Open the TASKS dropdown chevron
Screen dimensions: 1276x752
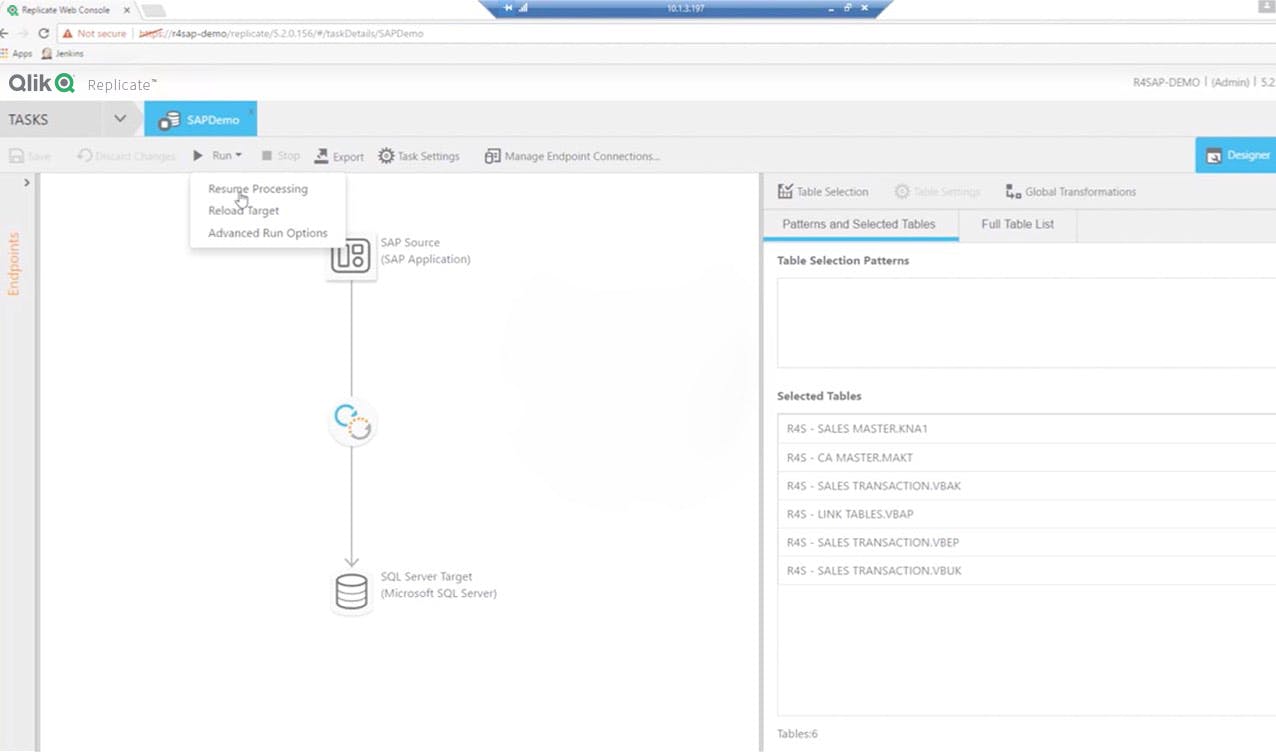pyautogui.click(x=120, y=119)
